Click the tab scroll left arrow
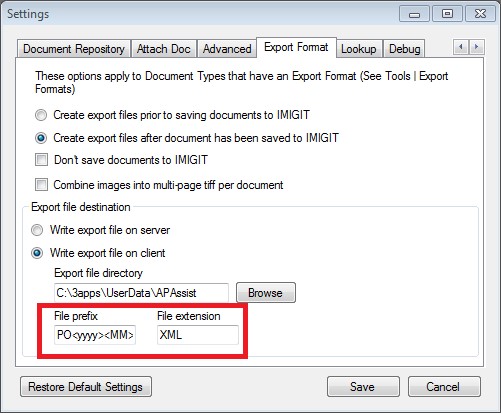This screenshot has height=413, width=501. [x=461, y=47]
